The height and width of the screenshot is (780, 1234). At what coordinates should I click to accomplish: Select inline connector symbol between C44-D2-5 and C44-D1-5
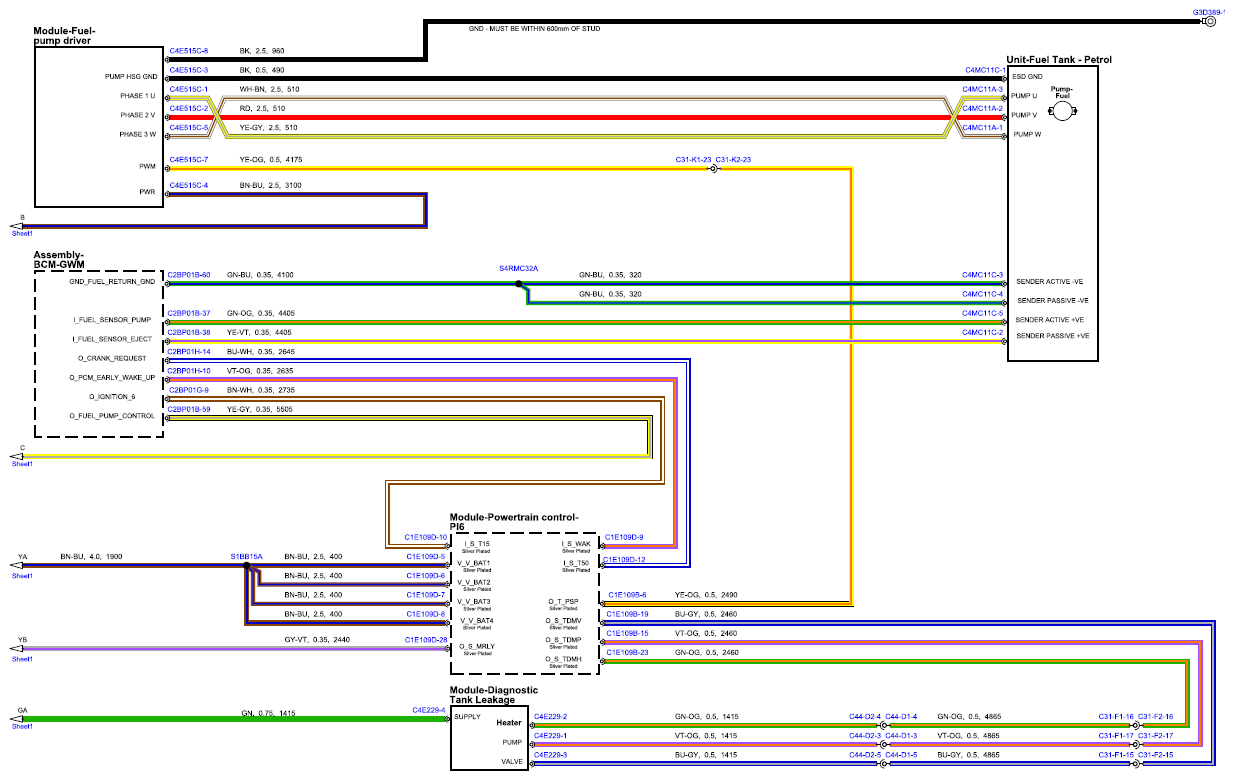pyautogui.click(x=883, y=764)
